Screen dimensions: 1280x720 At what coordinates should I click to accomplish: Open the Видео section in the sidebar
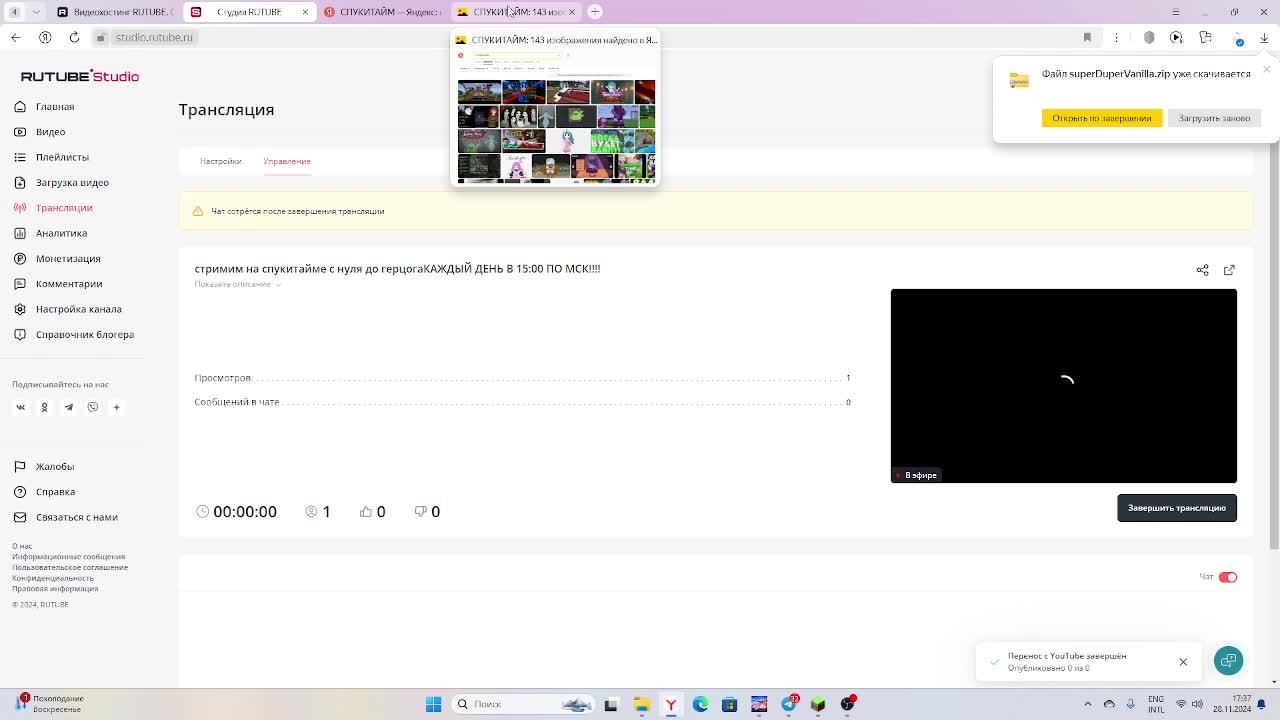click(x=40, y=131)
